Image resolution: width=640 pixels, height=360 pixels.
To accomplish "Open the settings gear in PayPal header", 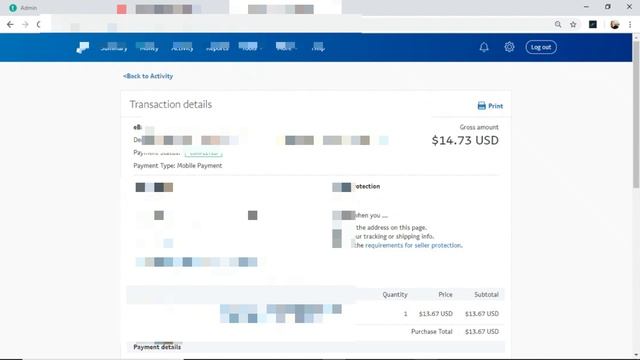I will [509, 47].
